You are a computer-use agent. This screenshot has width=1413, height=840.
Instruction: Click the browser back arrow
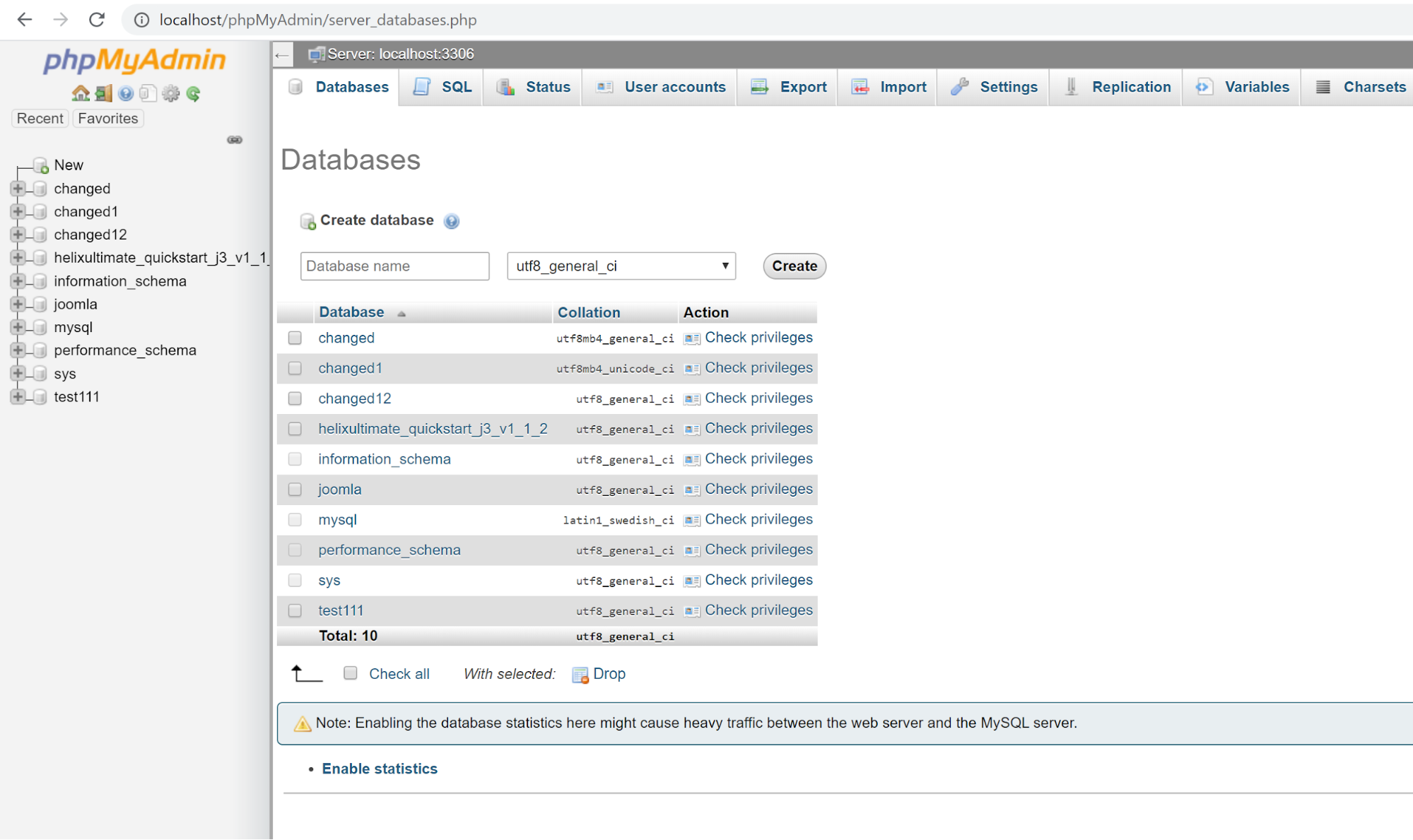[25, 20]
